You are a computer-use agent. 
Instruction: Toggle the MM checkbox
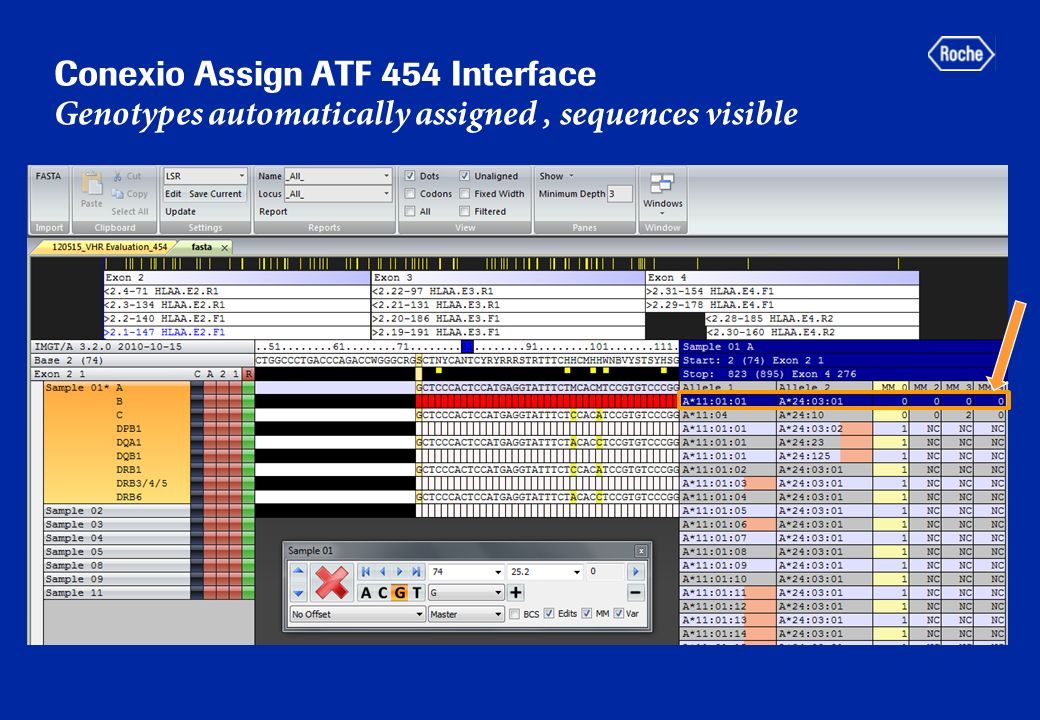[x=586, y=613]
